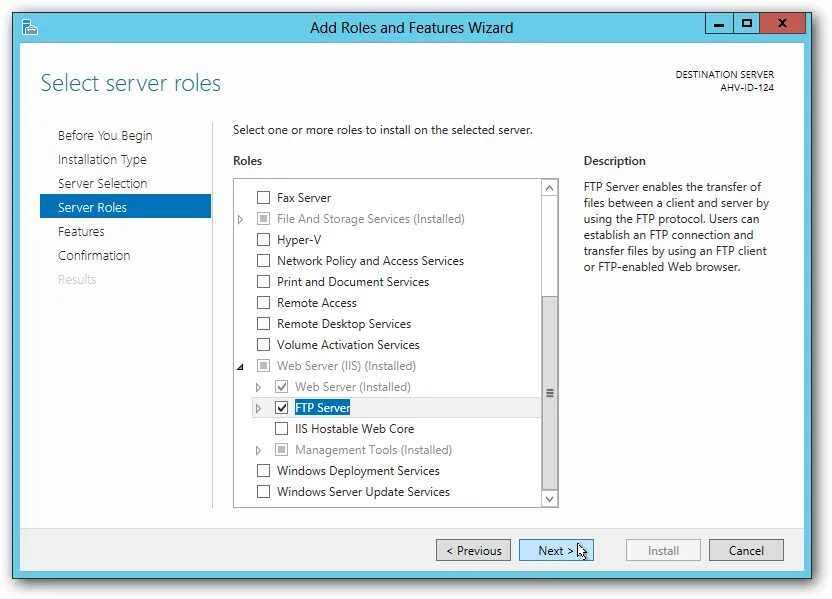Go to Before You Begin step
The width and height of the screenshot is (832, 599).
(105, 135)
